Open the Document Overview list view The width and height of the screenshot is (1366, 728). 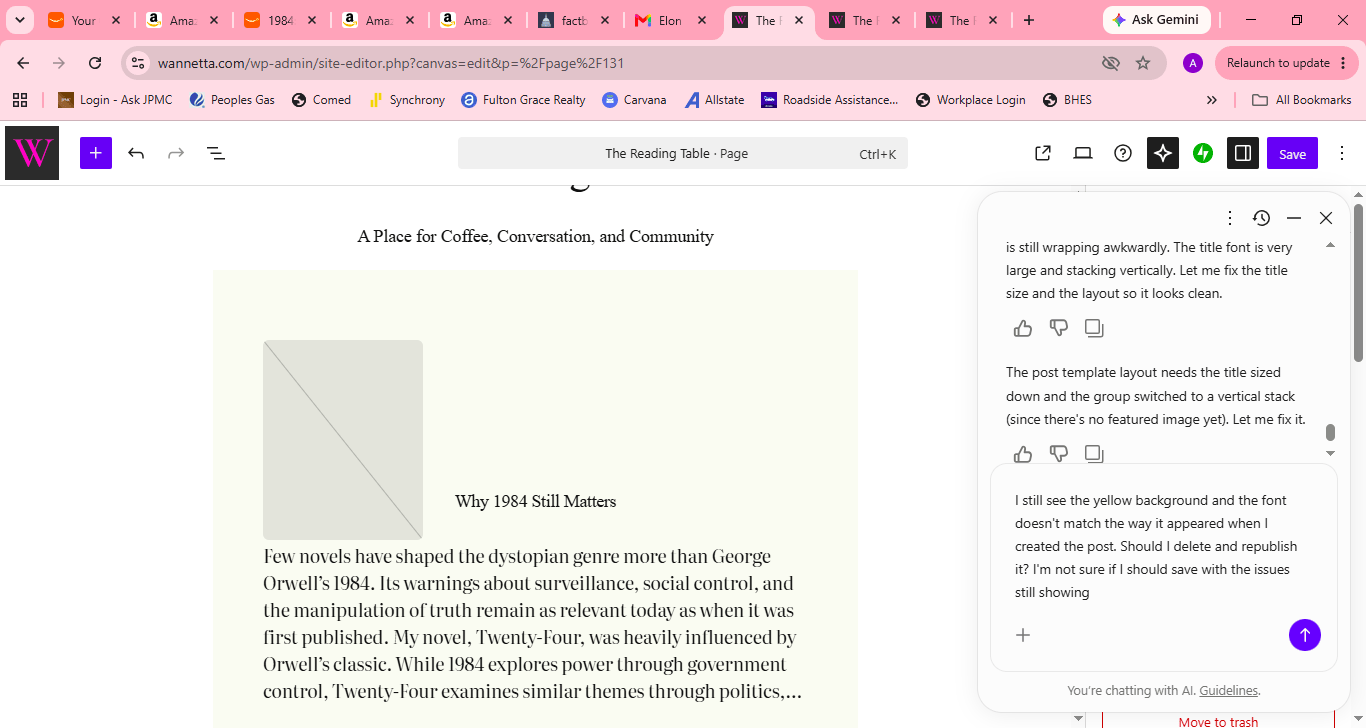(x=215, y=153)
